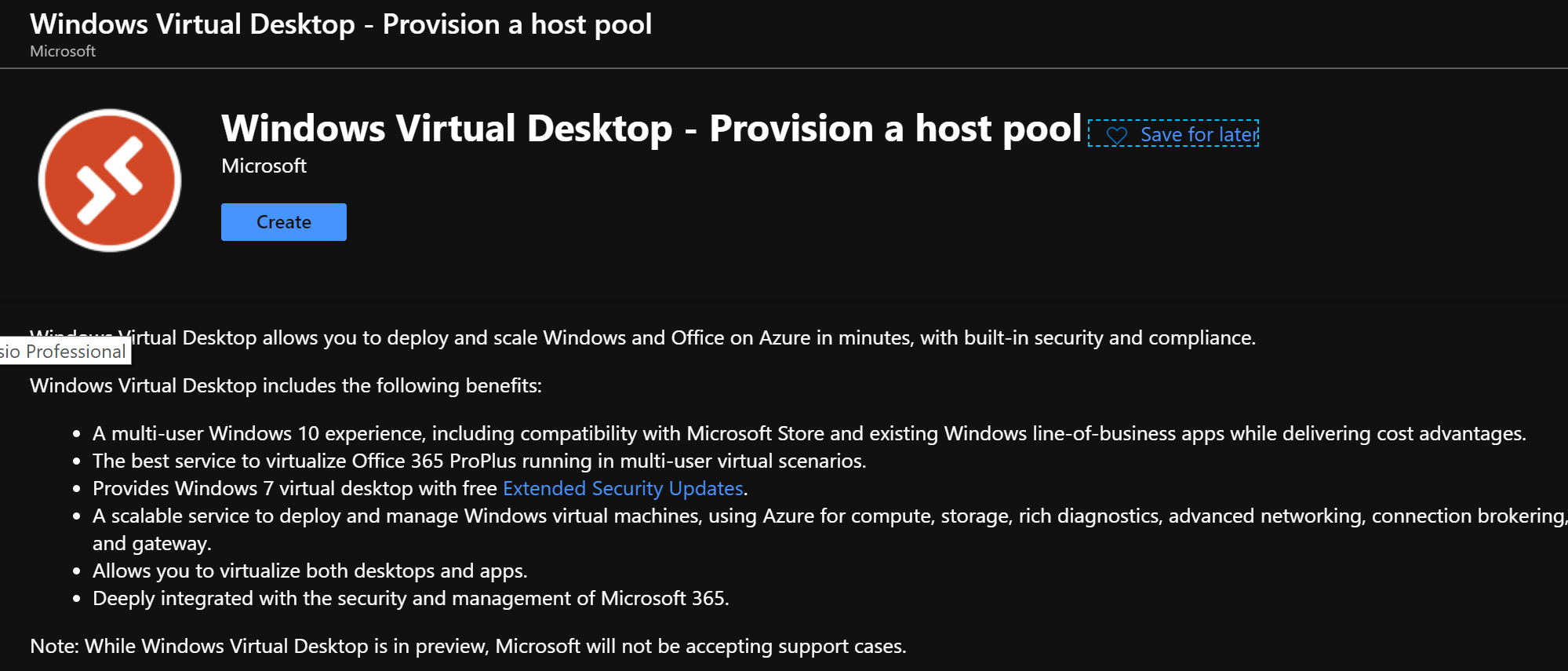Click the heart icon beside Save for later

click(1116, 136)
